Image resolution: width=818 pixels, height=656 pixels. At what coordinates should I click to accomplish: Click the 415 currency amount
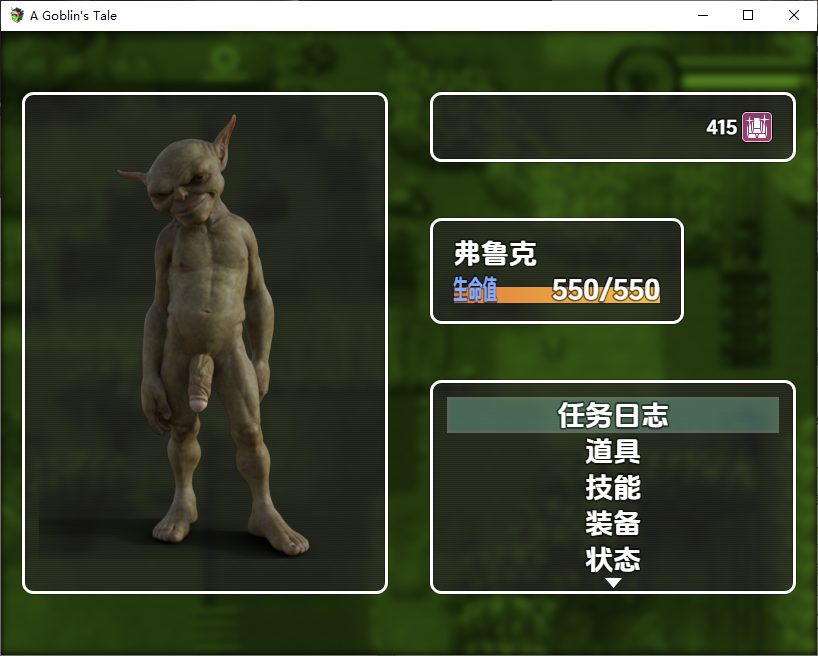tap(721, 127)
